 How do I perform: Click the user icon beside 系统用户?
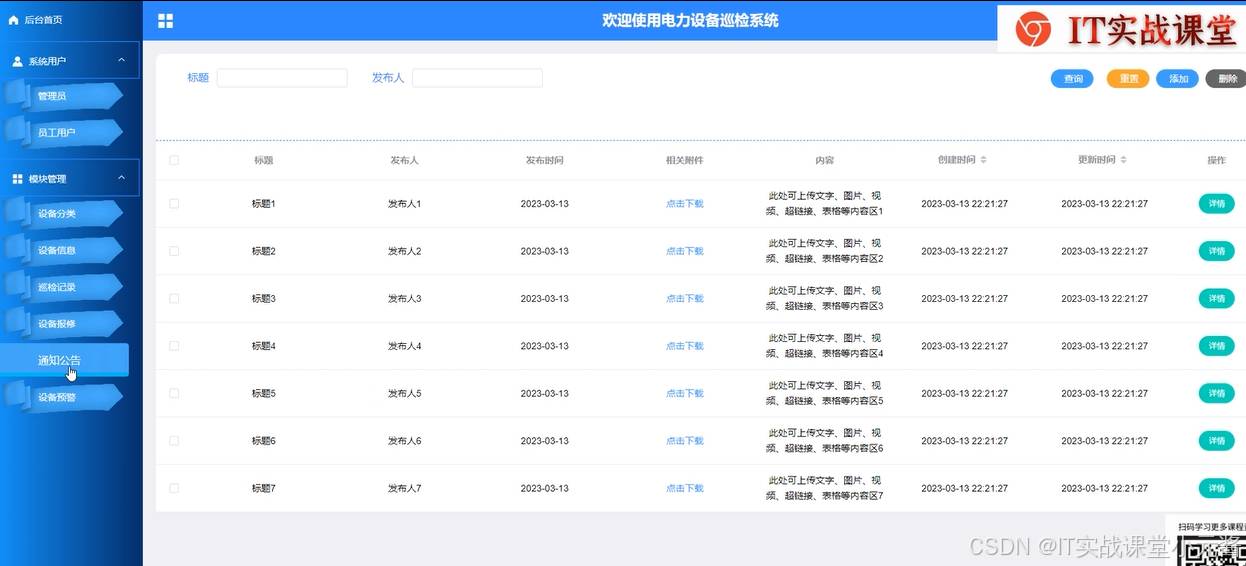(x=17, y=61)
